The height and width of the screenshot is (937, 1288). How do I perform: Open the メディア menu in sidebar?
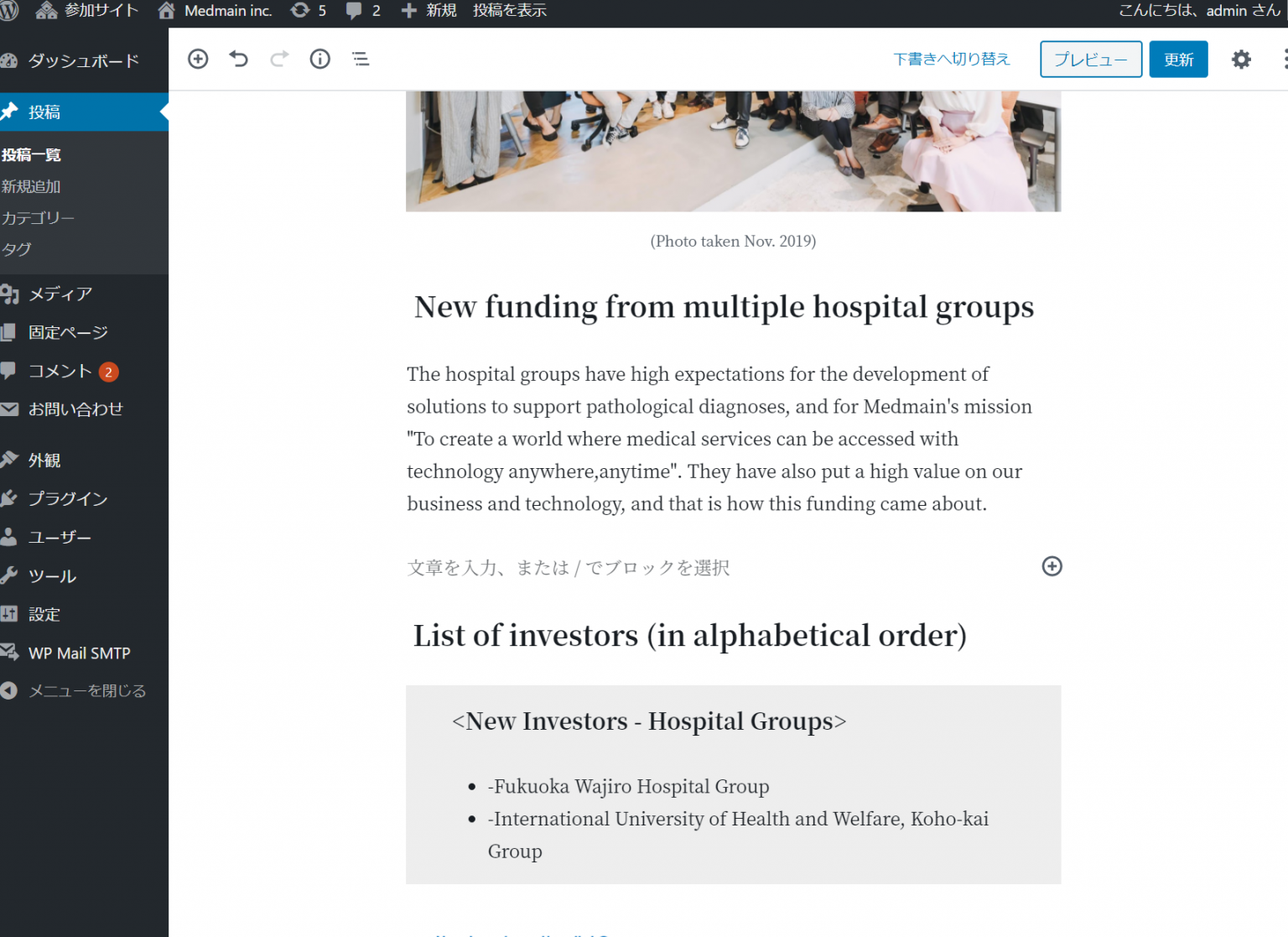pos(60,294)
